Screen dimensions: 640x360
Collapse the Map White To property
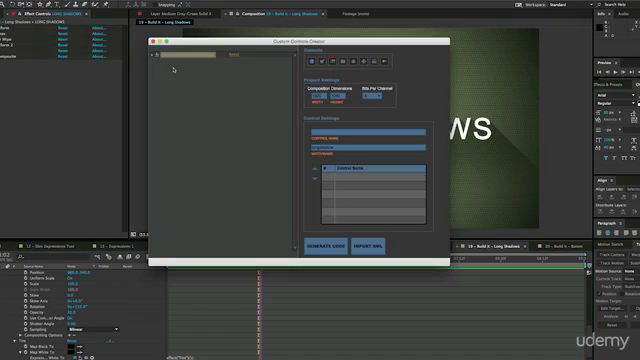[20, 352]
